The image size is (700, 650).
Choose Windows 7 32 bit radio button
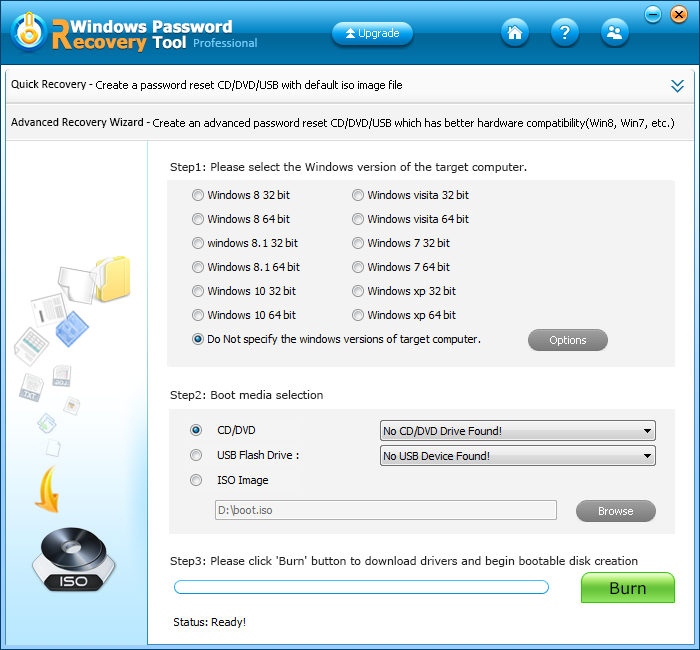358,243
